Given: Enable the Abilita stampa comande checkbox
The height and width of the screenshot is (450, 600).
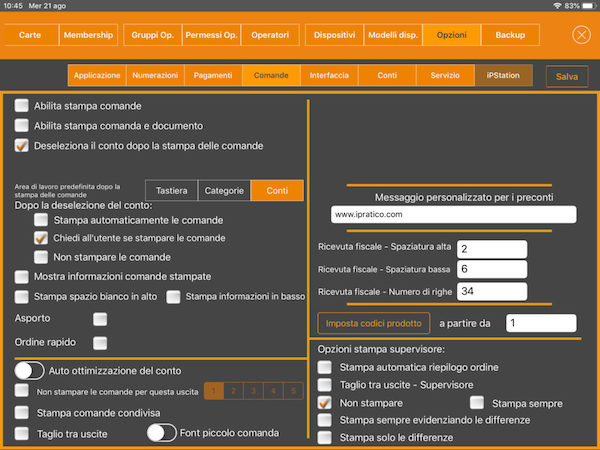Looking at the screenshot, I should [21, 105].
